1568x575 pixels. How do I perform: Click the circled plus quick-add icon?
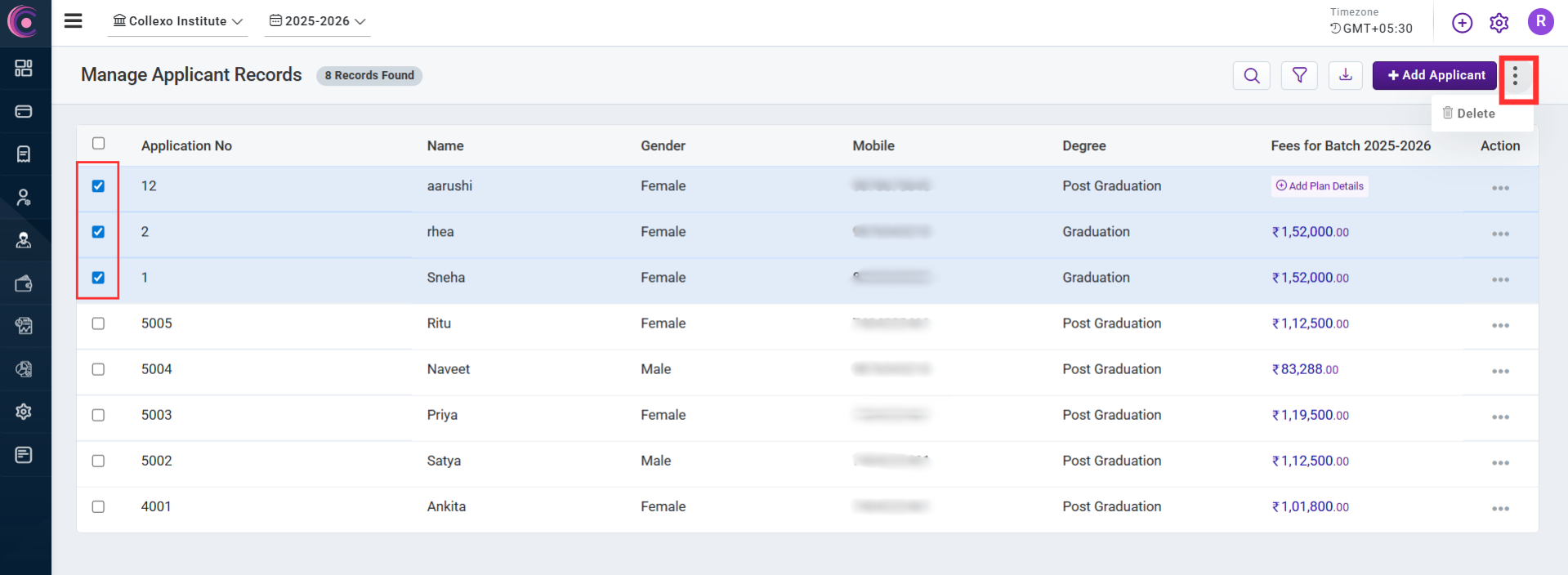pyautogui.click(x=1462, y=23)
